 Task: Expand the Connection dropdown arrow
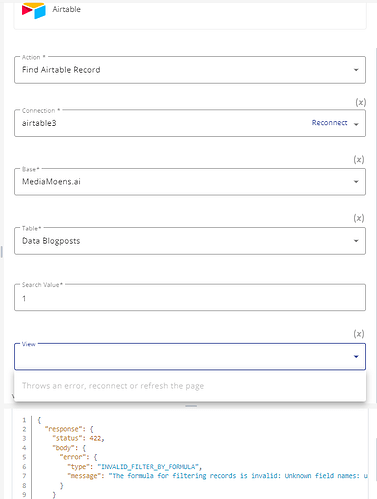pos(356,124)
